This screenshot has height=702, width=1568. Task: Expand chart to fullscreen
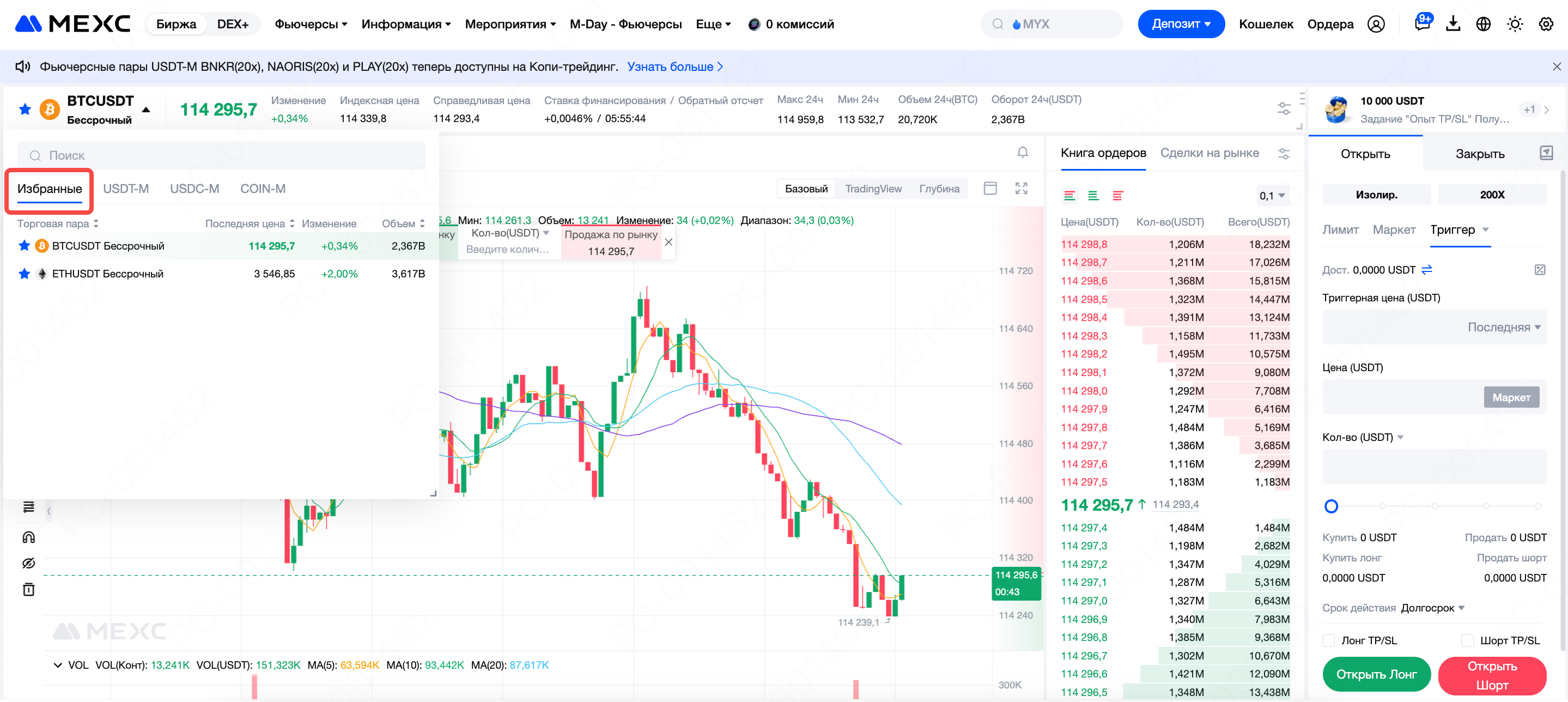pyautogui.click(x=1021, y=189)
